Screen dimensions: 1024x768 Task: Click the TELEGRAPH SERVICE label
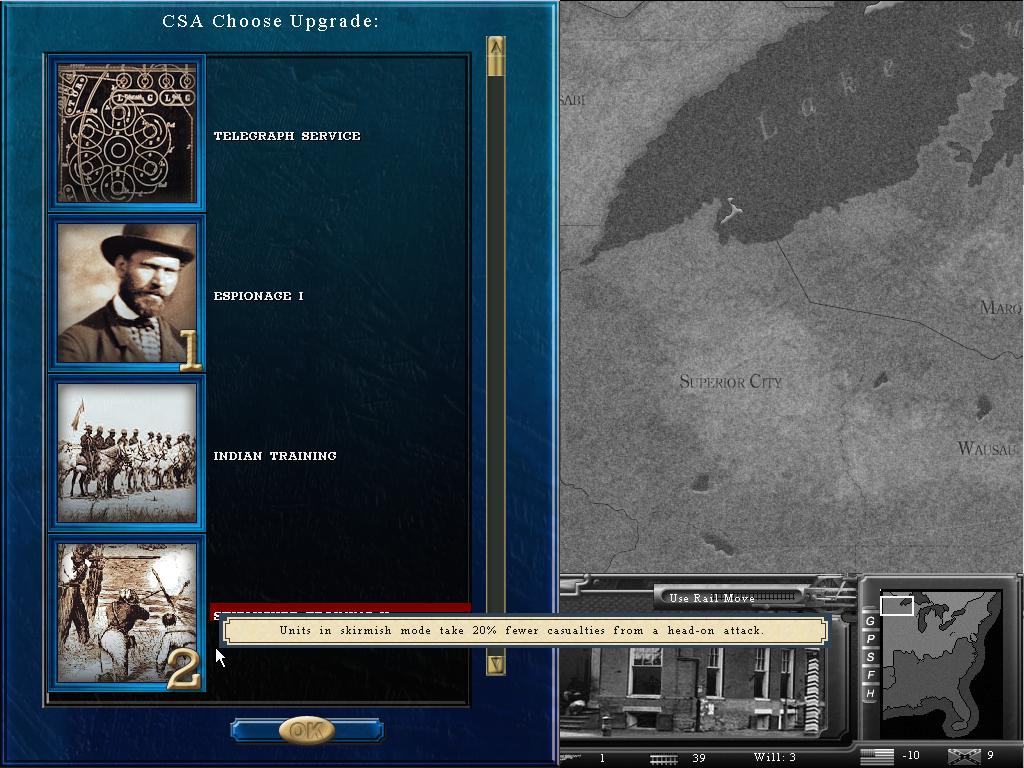(287, 136)
